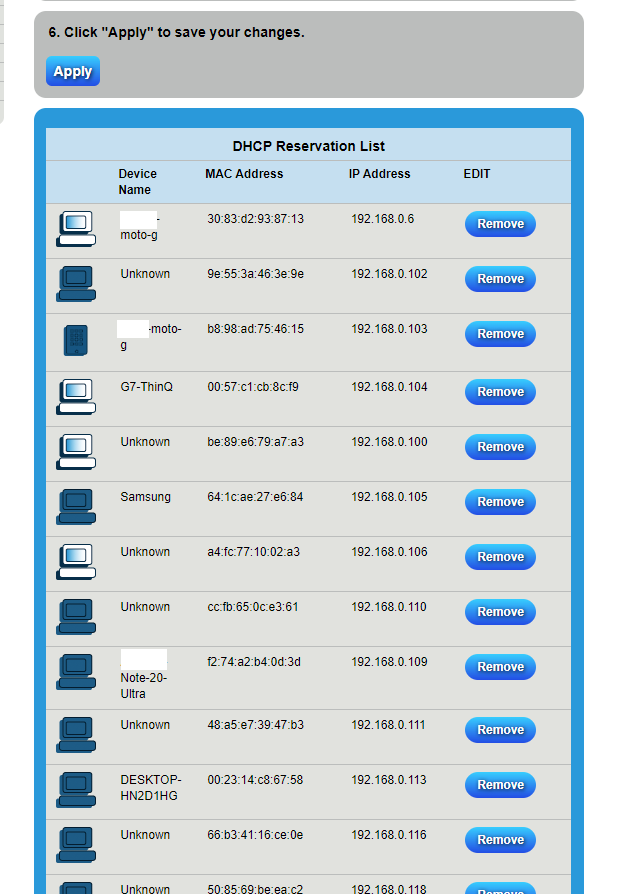Click IP address 192.168.0.110

[x=388, y=607]
